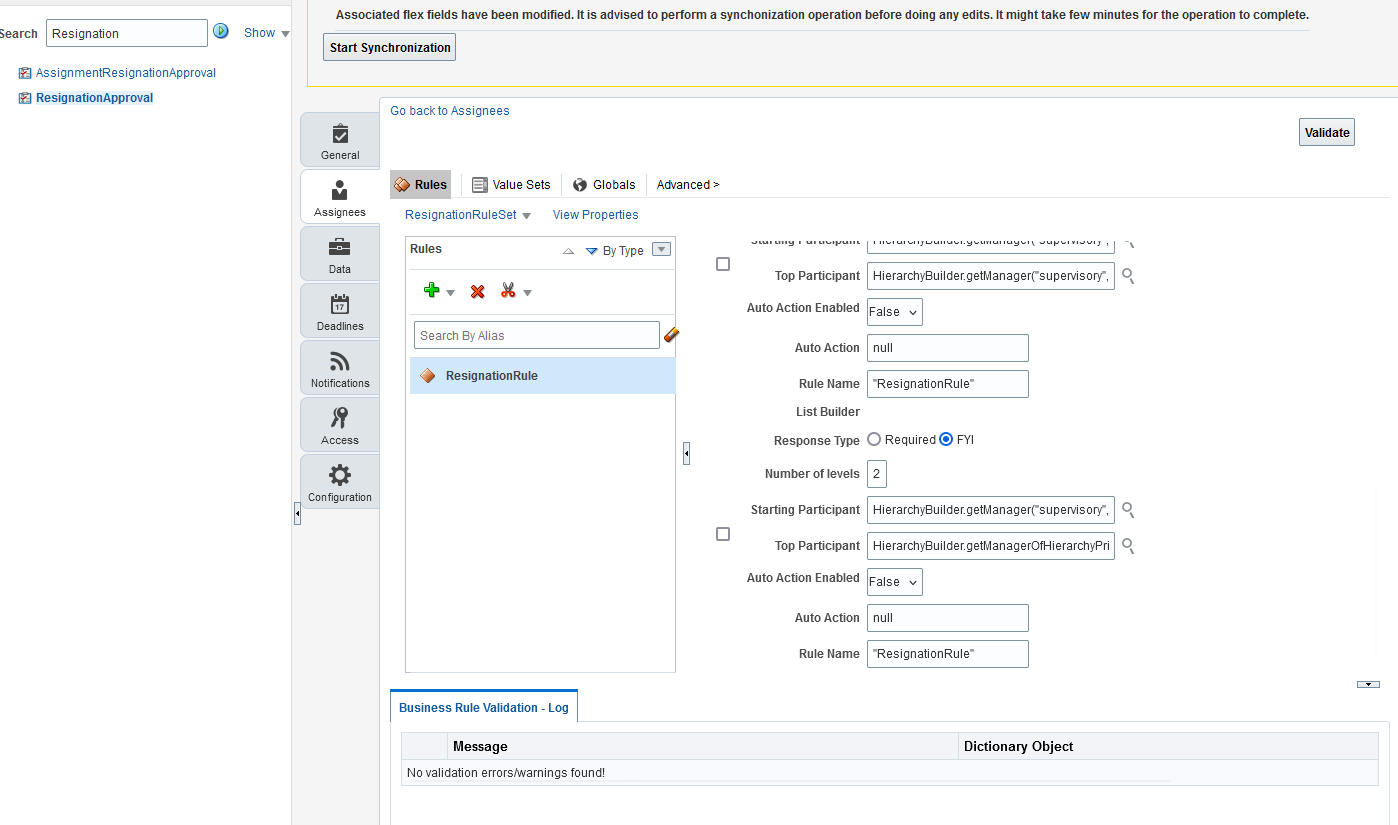Select ResignationRule in rules list
This screenshot has width=1398, height=825.
tap(542, 376)
